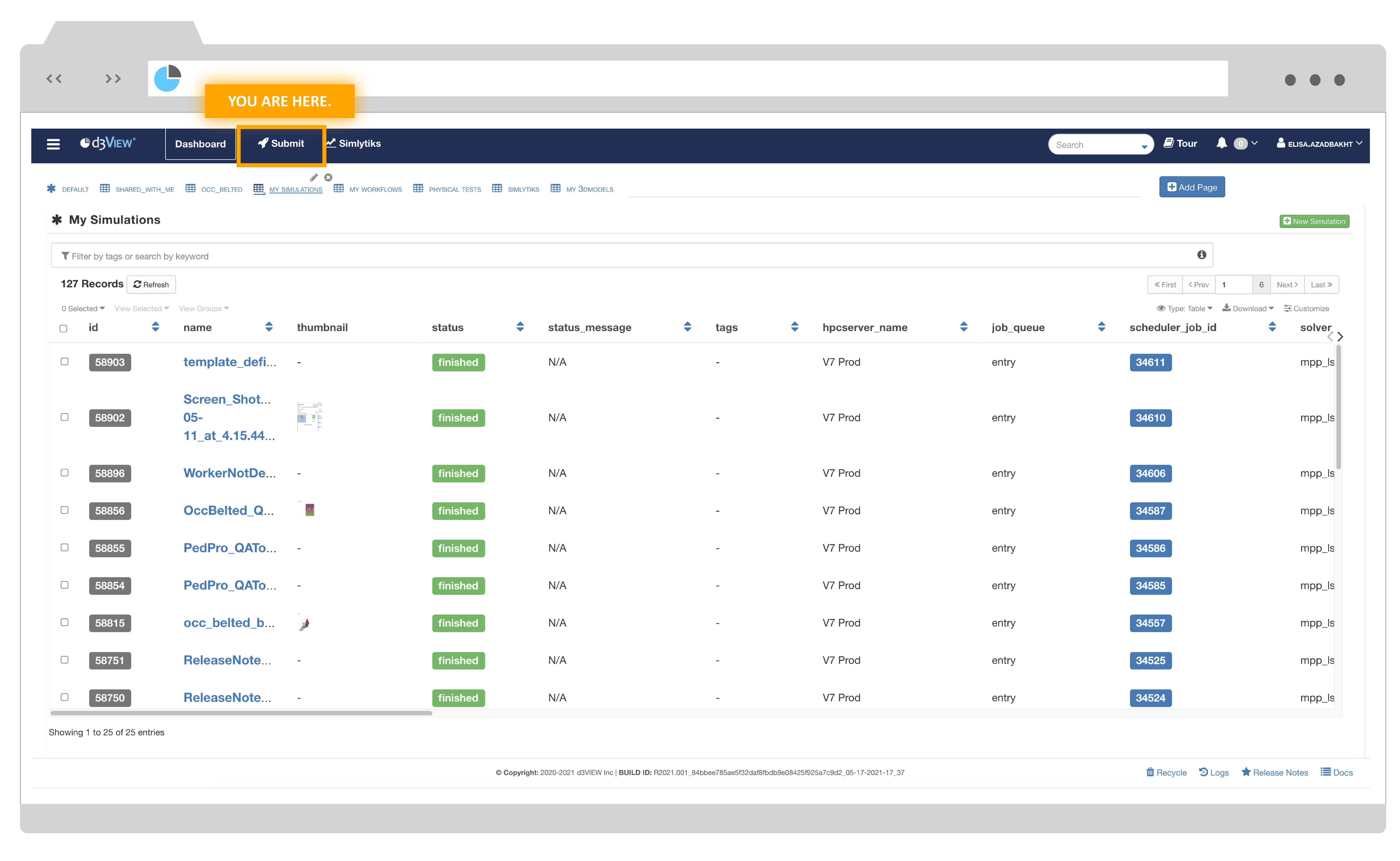Switch to MY WORKFLOWS page tab
Image resolution: width=1400 pixels, height=861 pixels.
pos(368,189)
